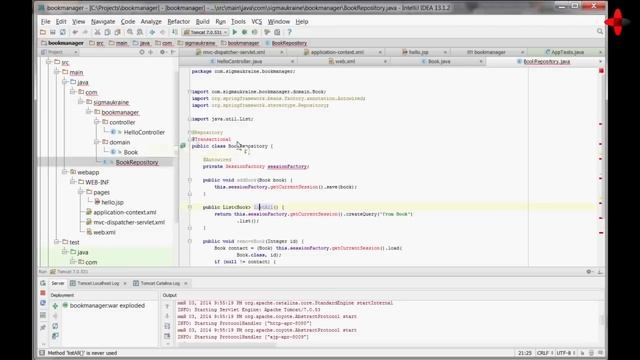Click the Run with Coverage icon
640x360 pixels.
255,32
